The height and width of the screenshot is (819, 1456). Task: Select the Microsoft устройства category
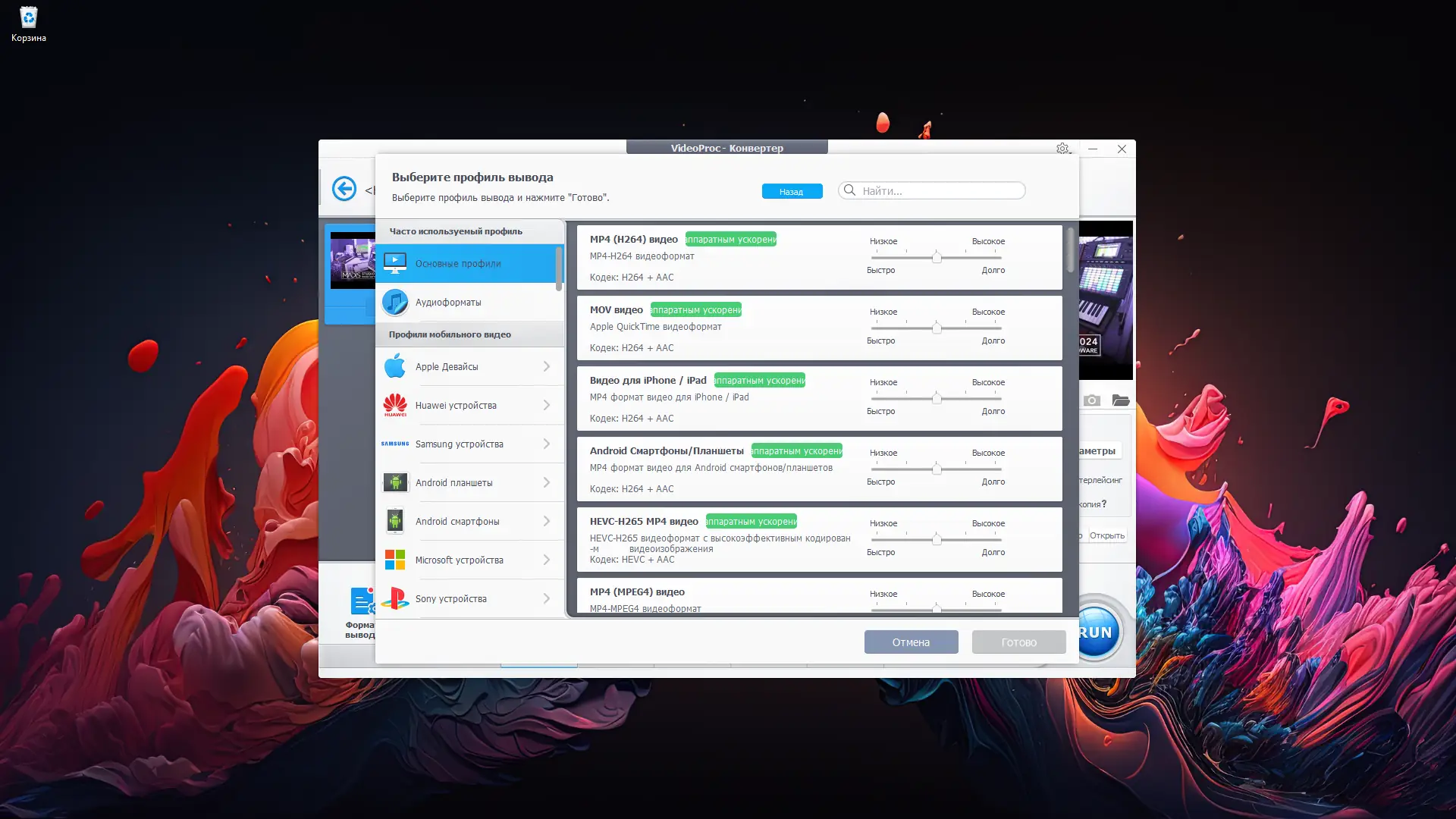coord(459,560)
